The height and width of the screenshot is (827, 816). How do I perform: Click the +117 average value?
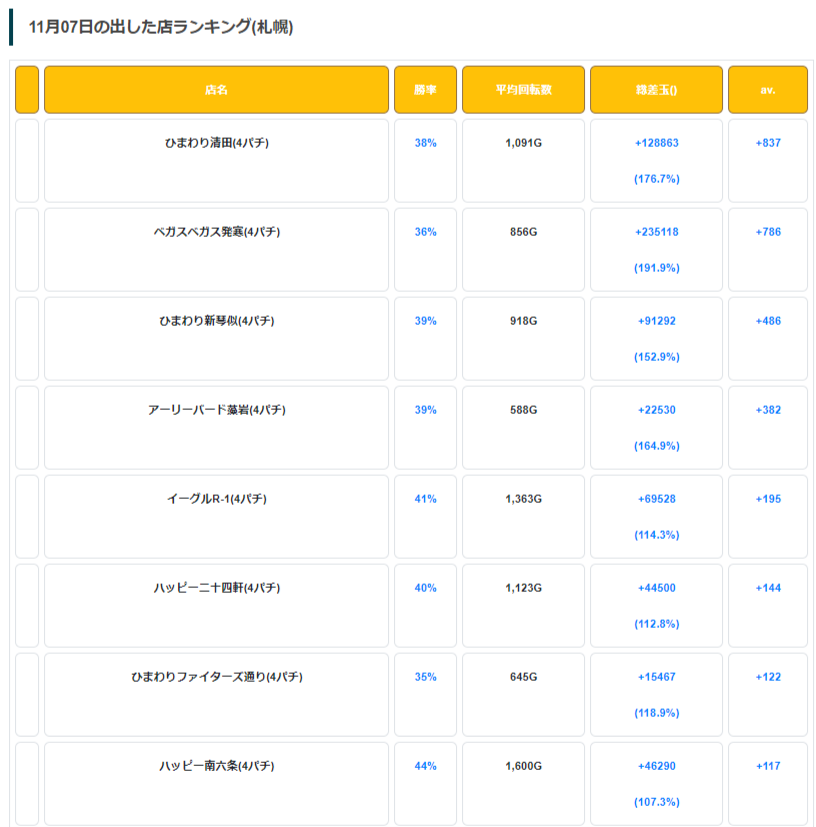(x=768, y=766)
